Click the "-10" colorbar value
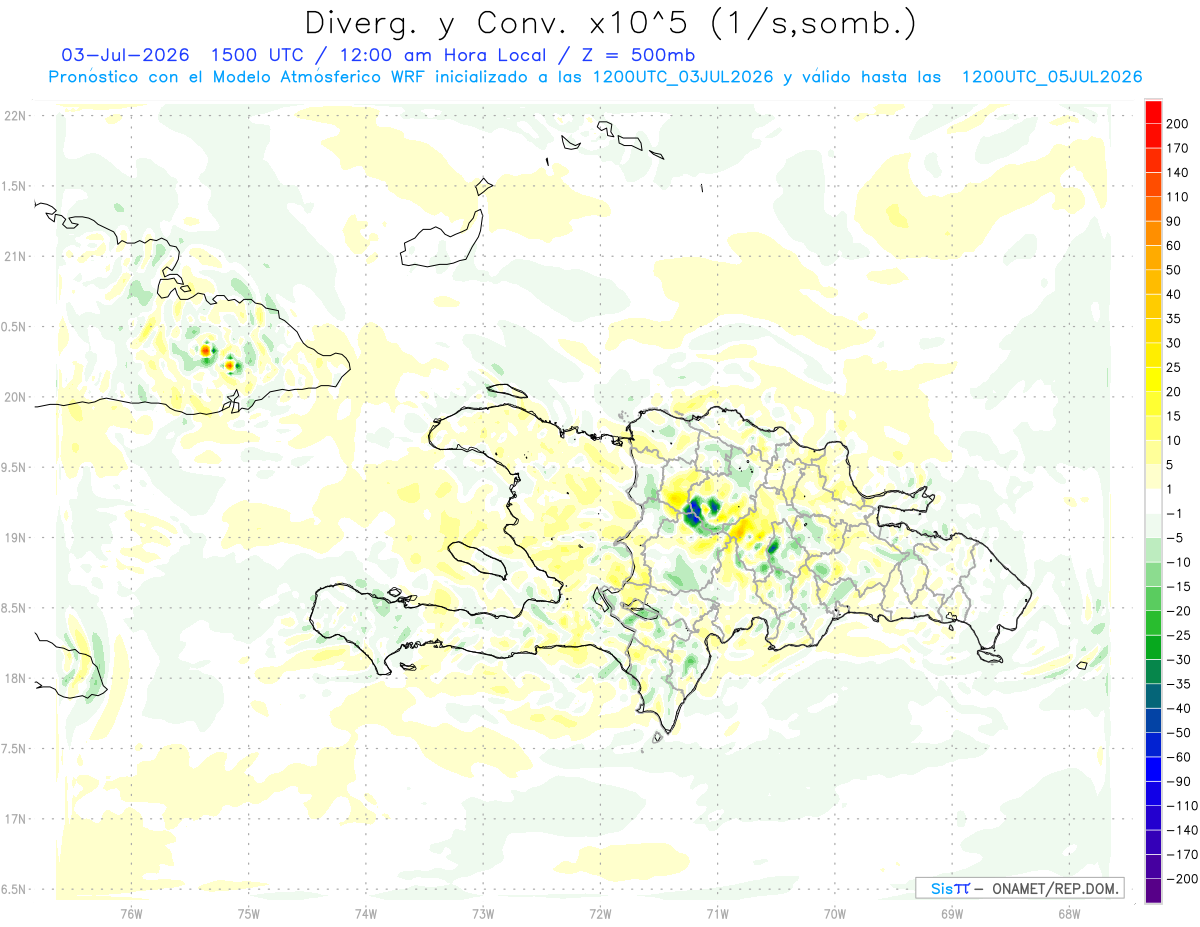The height and width of the screenshot is (927, 1200). (1177, 562)
